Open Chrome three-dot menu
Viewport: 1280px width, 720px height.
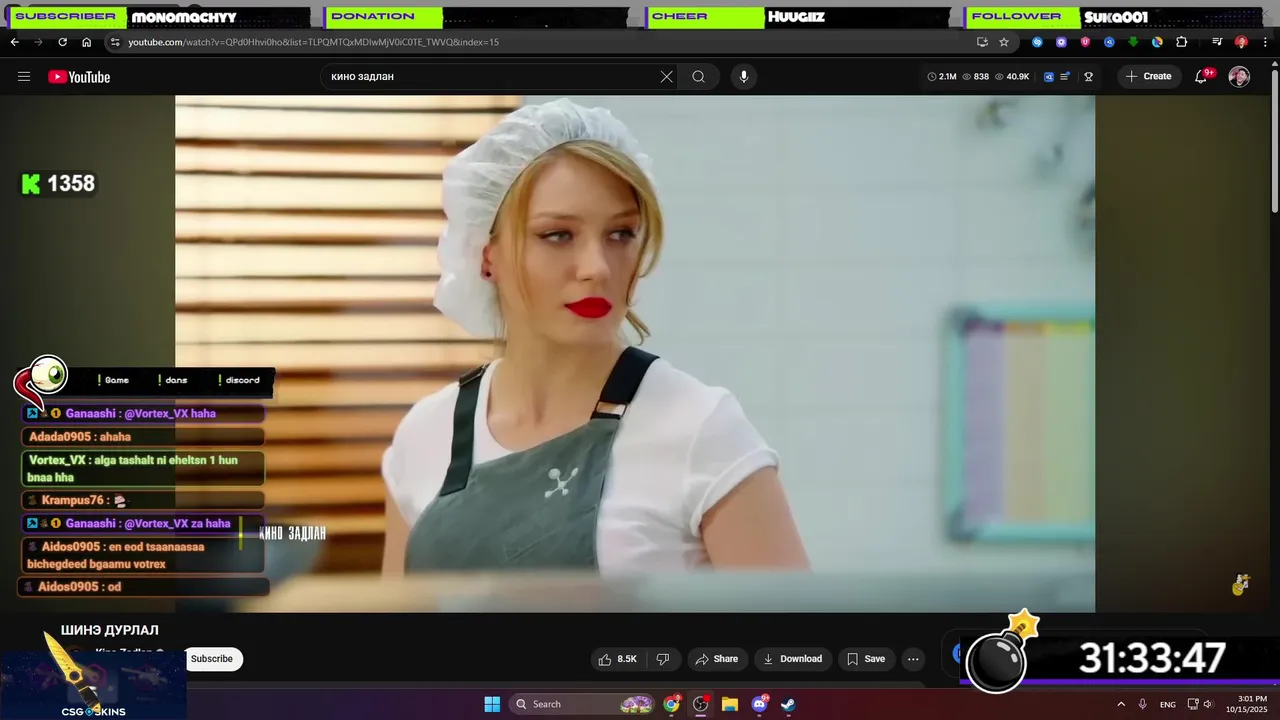(1264, 42)
